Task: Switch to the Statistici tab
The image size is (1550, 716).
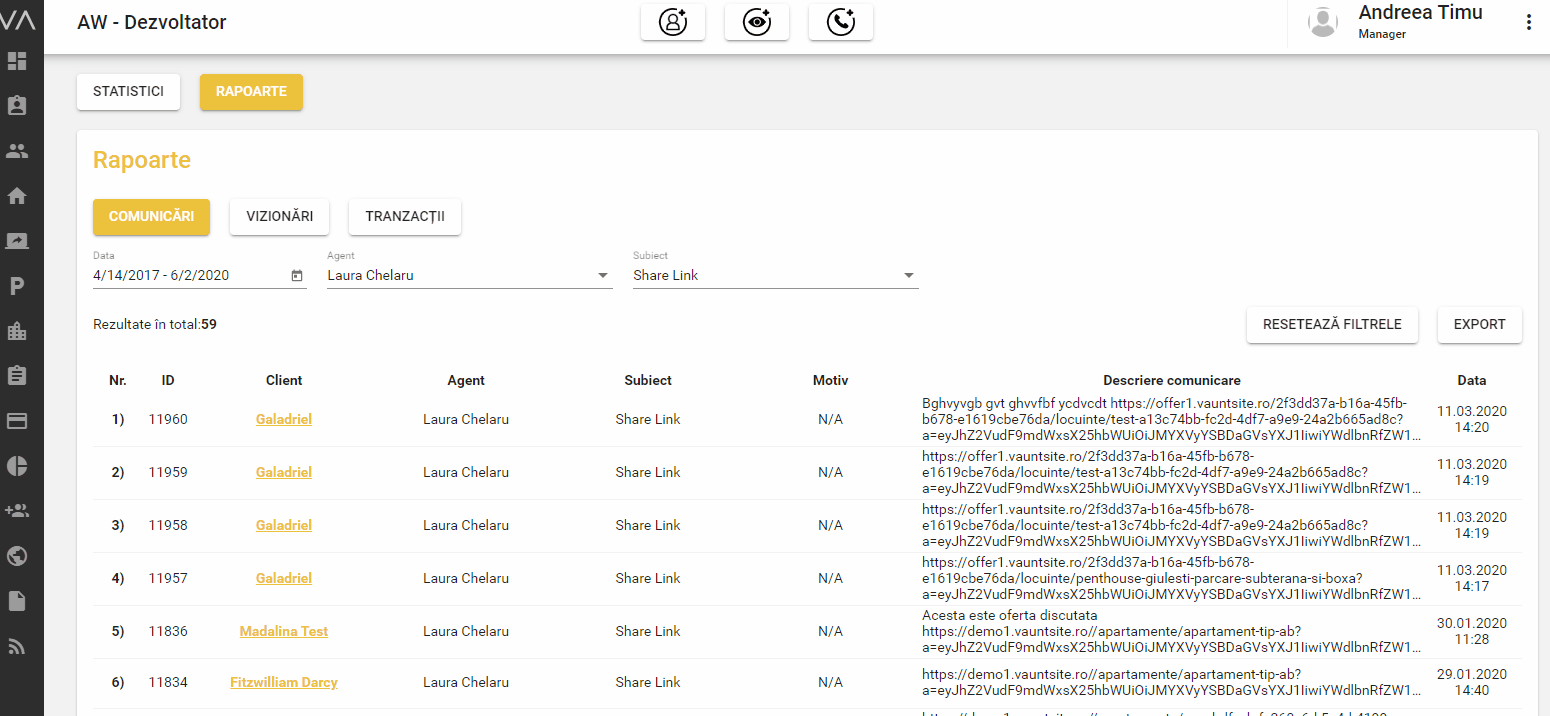Action: tap(128, 91)
